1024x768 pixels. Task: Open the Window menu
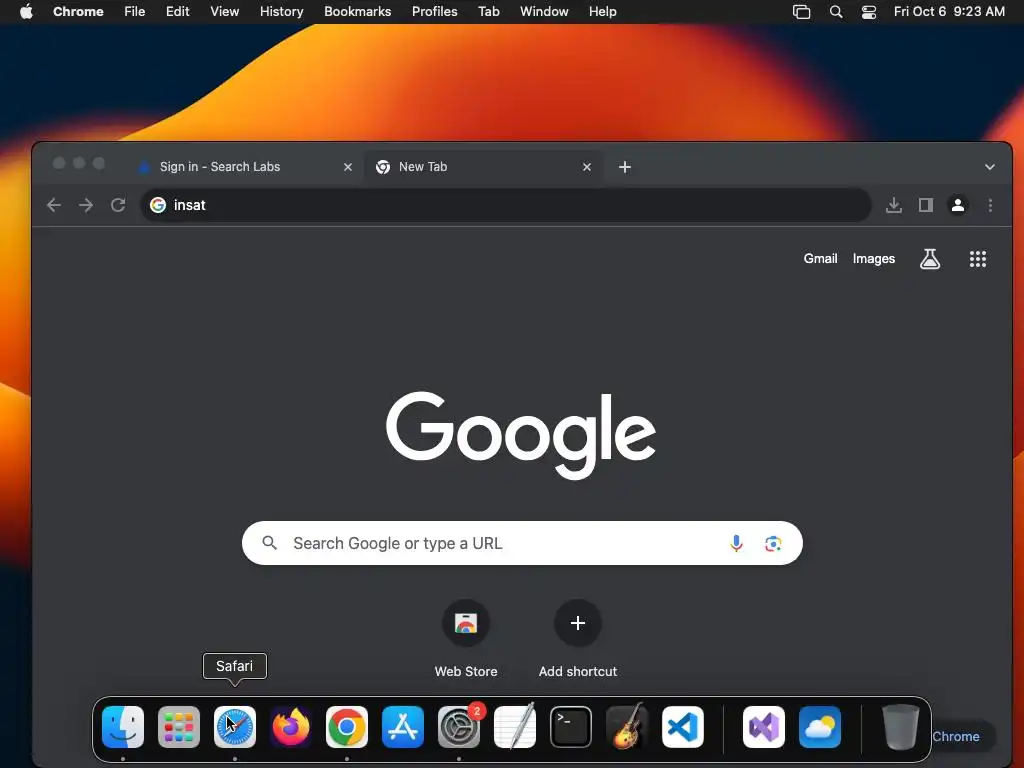[x=544, y=11]
